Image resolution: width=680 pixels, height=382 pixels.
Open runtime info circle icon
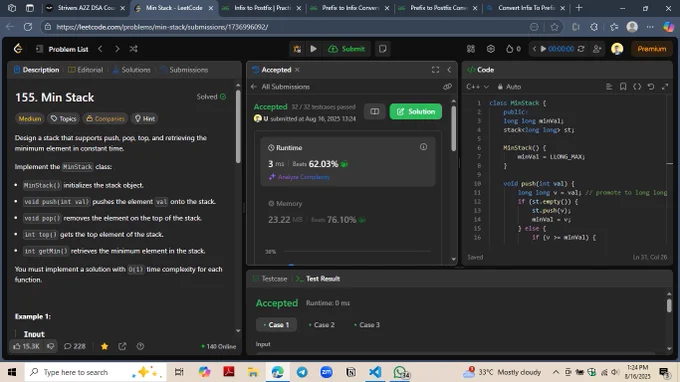423,147
